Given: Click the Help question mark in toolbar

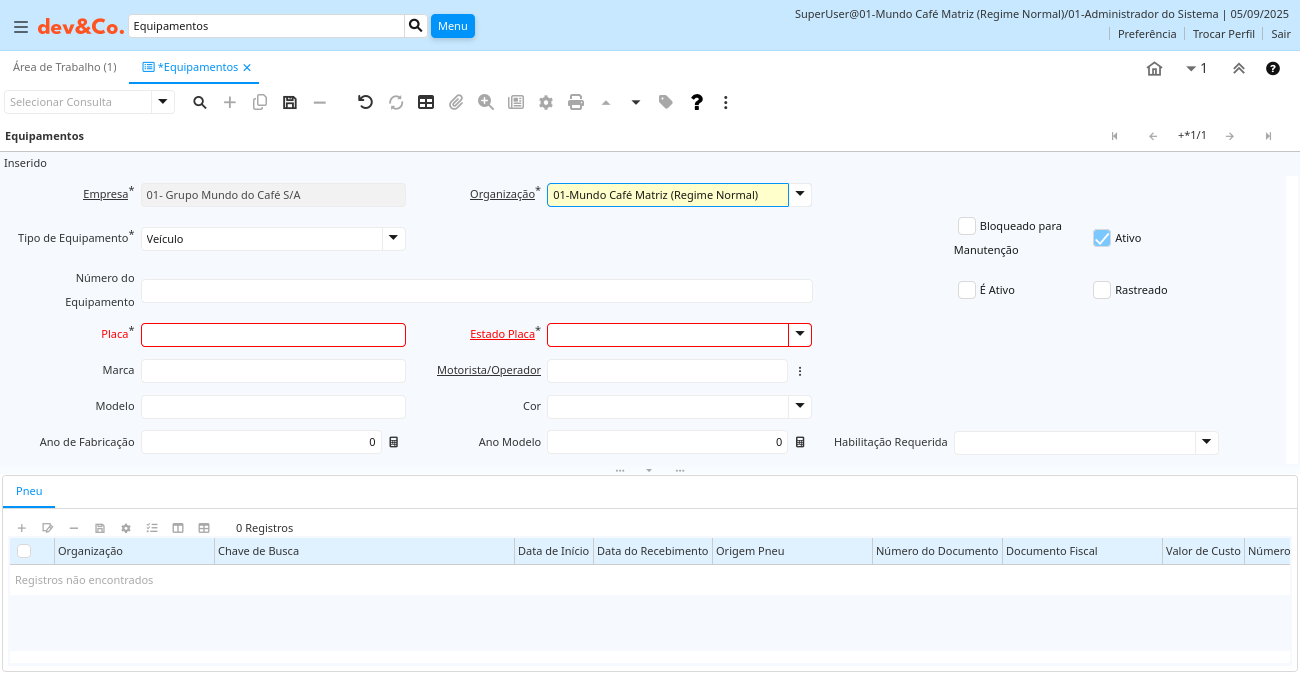Looking at the screenshot, I should tap(697, 102).
